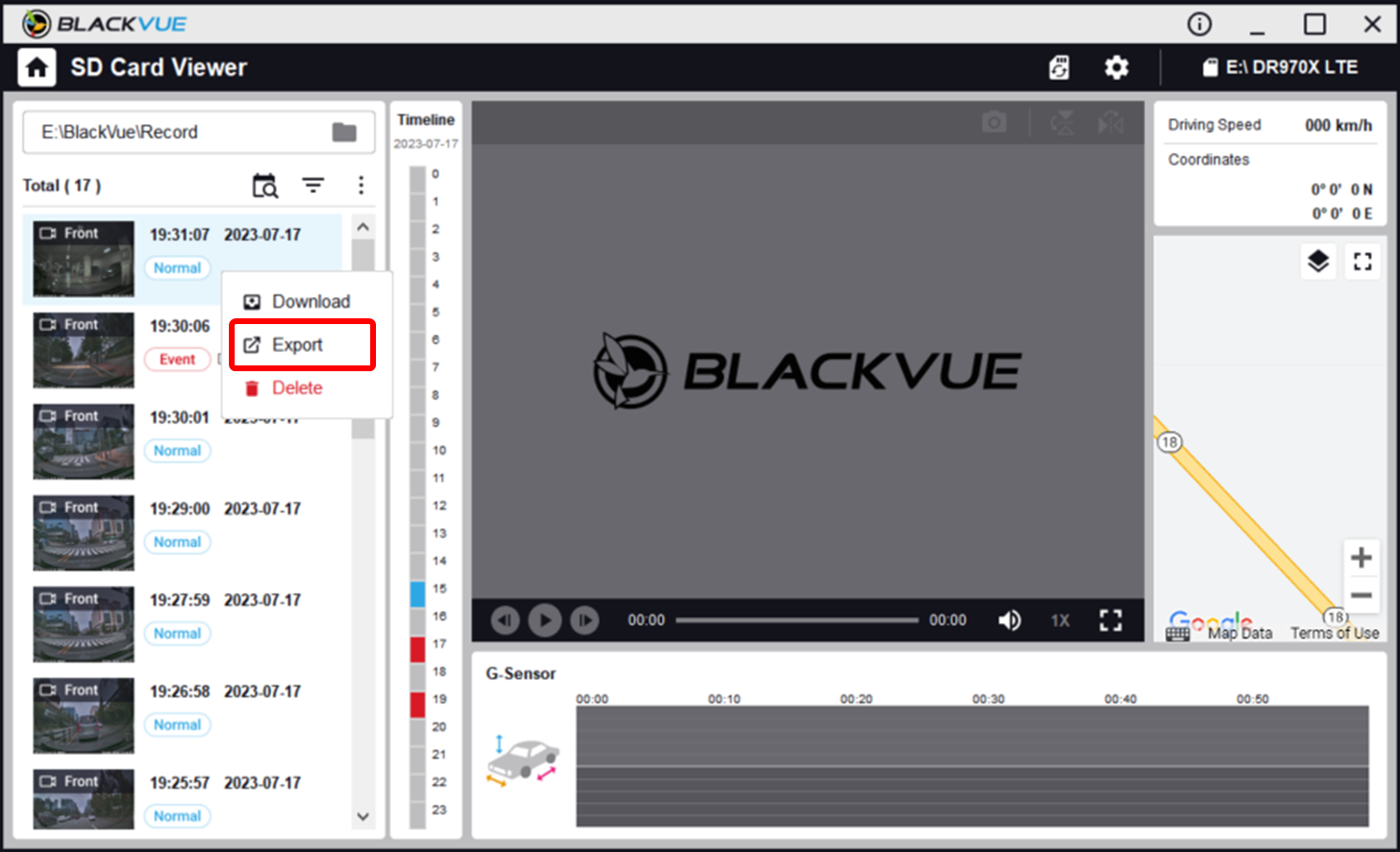Click the Total ( 17 ) label
Viewport: 1400px width, 852px height.
62,186
